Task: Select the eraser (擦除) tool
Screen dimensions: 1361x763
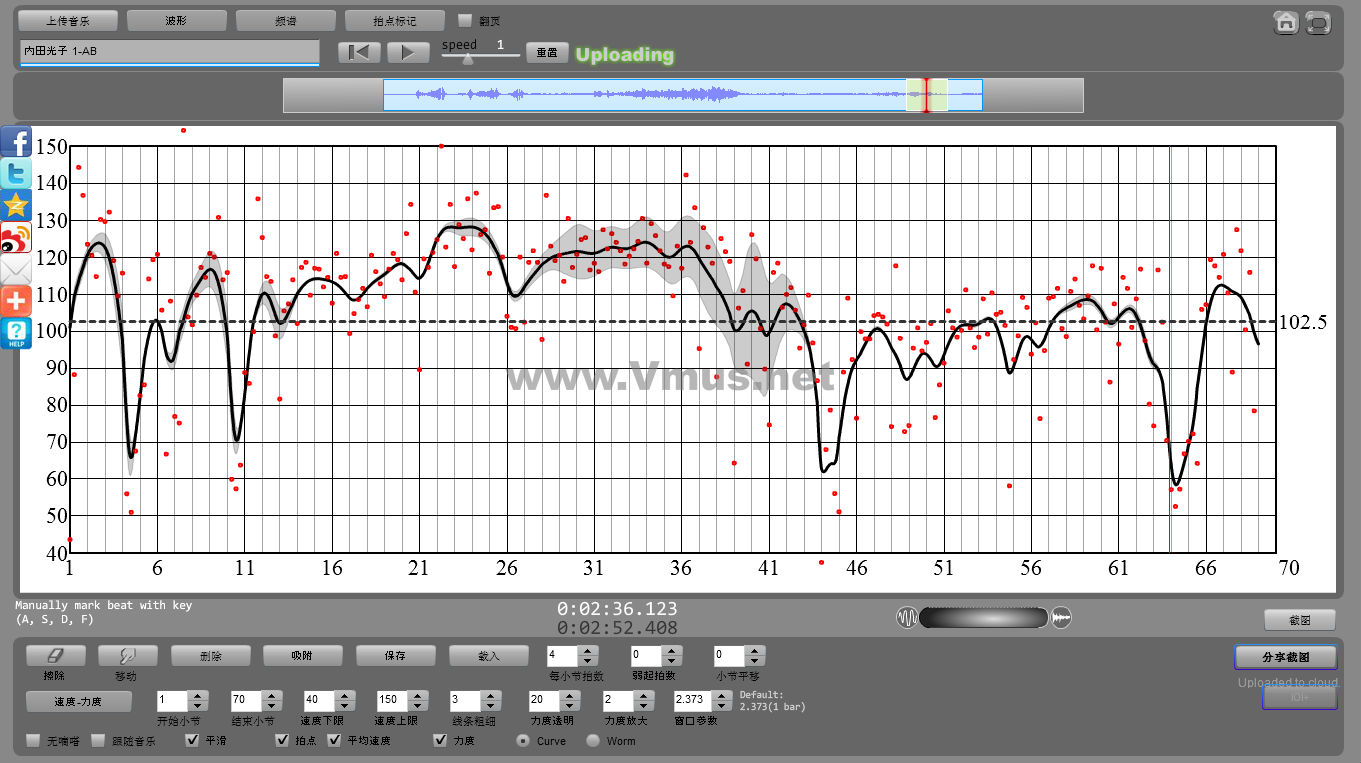Action: tap(55, 655)
